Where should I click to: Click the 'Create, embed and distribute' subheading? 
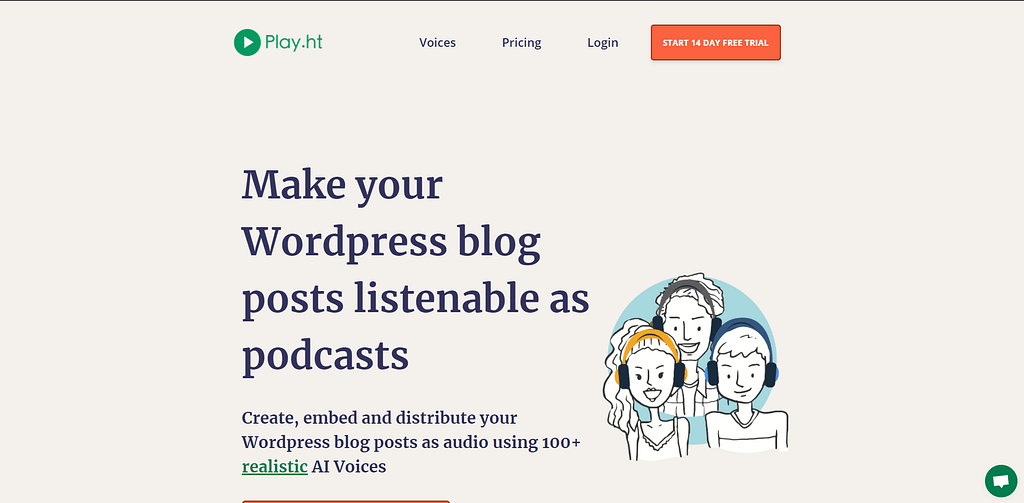coord(411,442)
